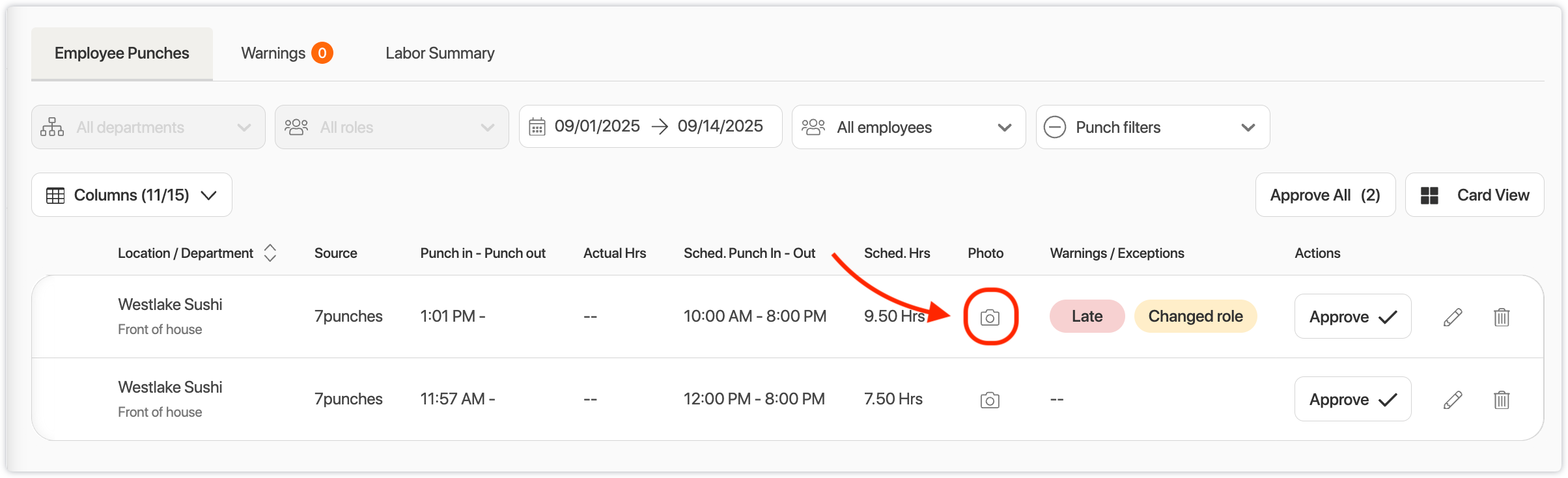The width and height of the screenshot is (1568, 478).
Task: Switch to the Labor Summary tab
Action: tap(440, 53)
